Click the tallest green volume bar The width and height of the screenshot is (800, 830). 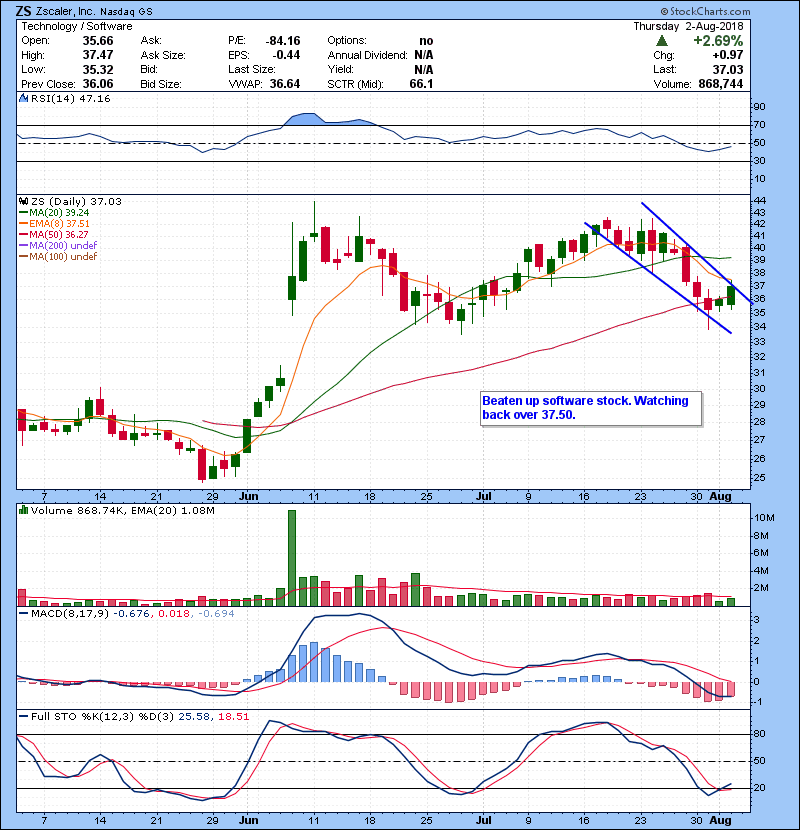292,558
